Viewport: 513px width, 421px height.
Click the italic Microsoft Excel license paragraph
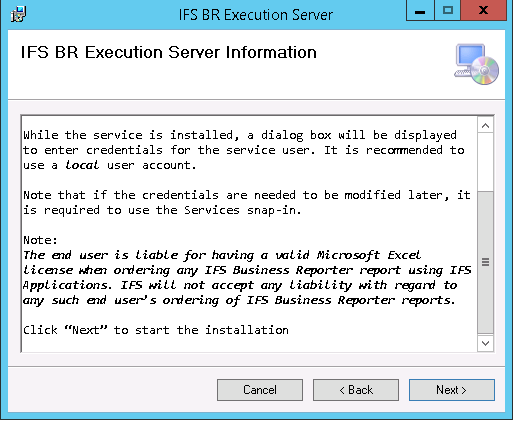point(247,278)
